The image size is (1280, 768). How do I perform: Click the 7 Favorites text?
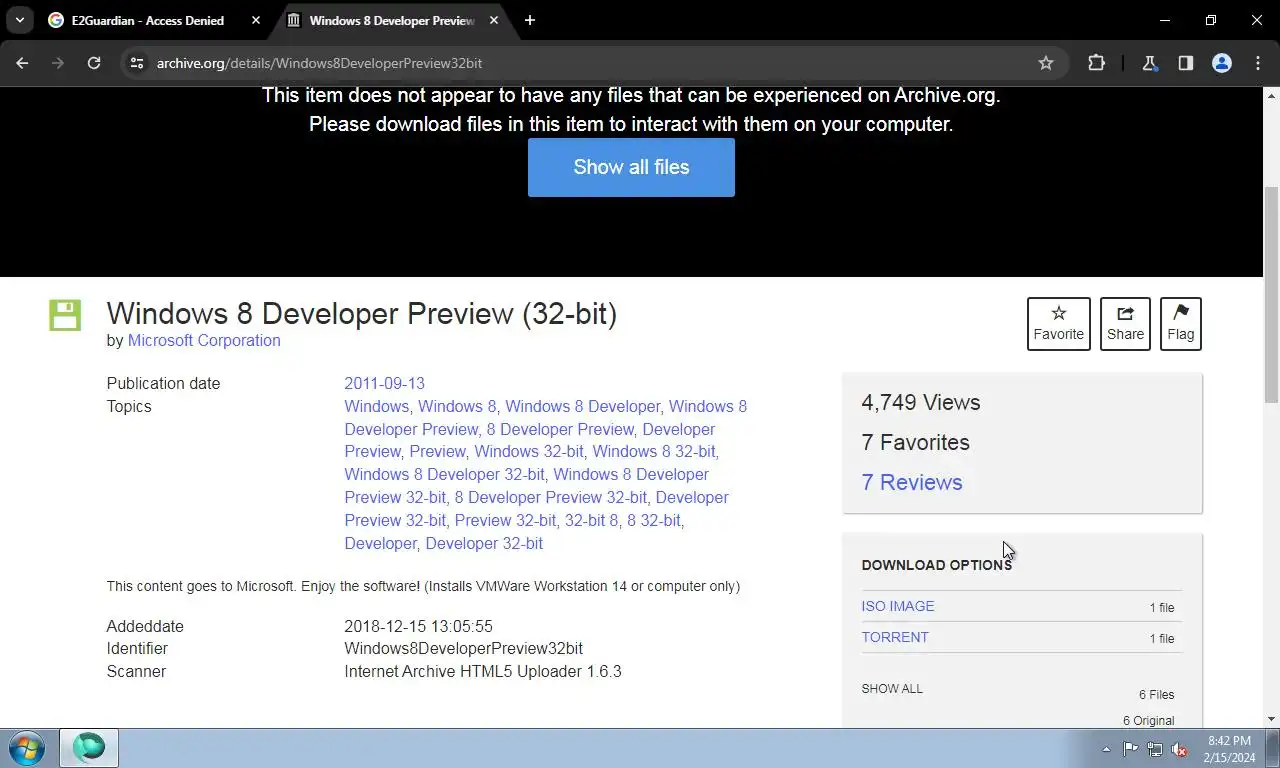915,442
